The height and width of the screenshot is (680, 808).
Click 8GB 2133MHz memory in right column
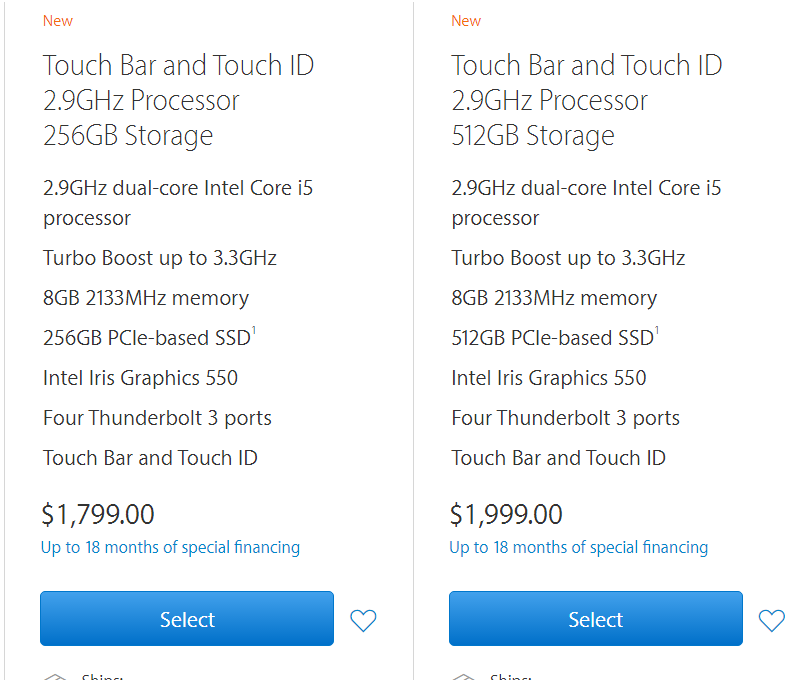(554, 298)
